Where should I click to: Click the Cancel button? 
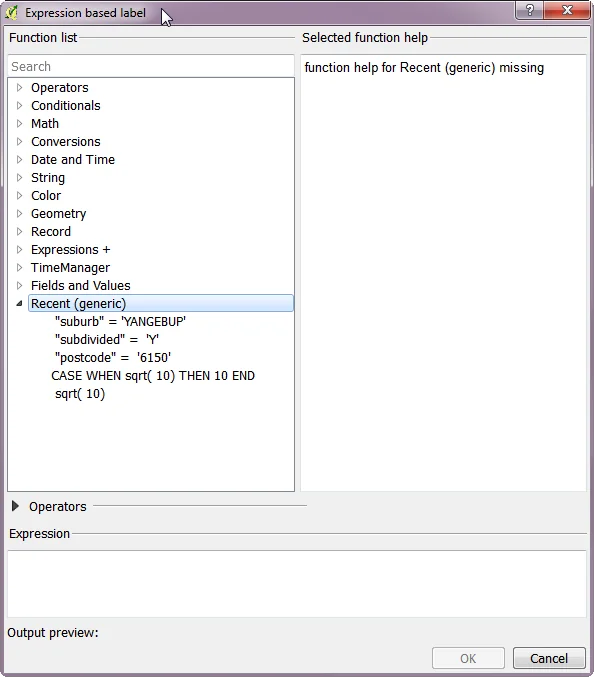click(x=549, y=658)
